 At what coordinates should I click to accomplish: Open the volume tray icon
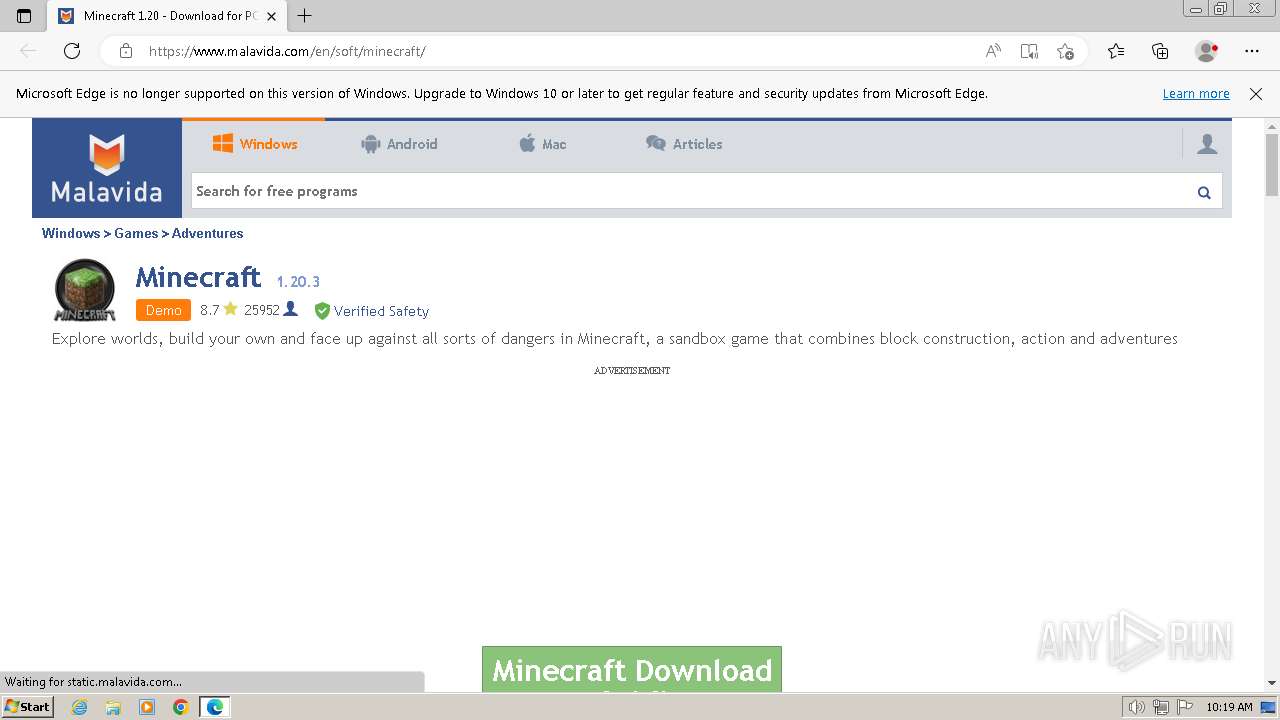point(1136,707)
